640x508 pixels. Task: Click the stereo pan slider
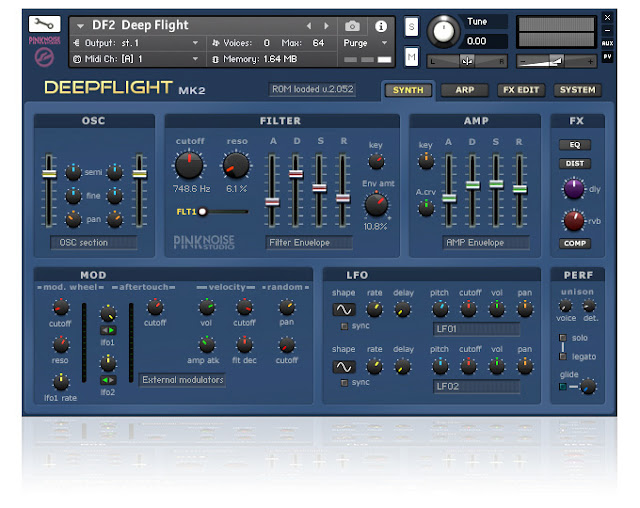click(x=467, y=61)
